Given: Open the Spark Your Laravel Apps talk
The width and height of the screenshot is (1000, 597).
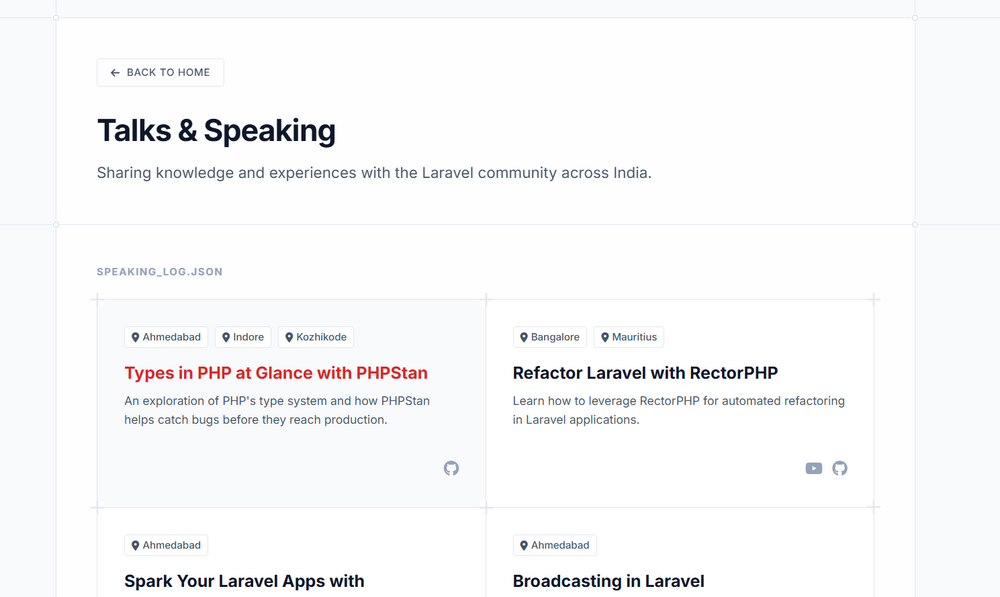Looking at the screenshot, I should pos(244,581).
